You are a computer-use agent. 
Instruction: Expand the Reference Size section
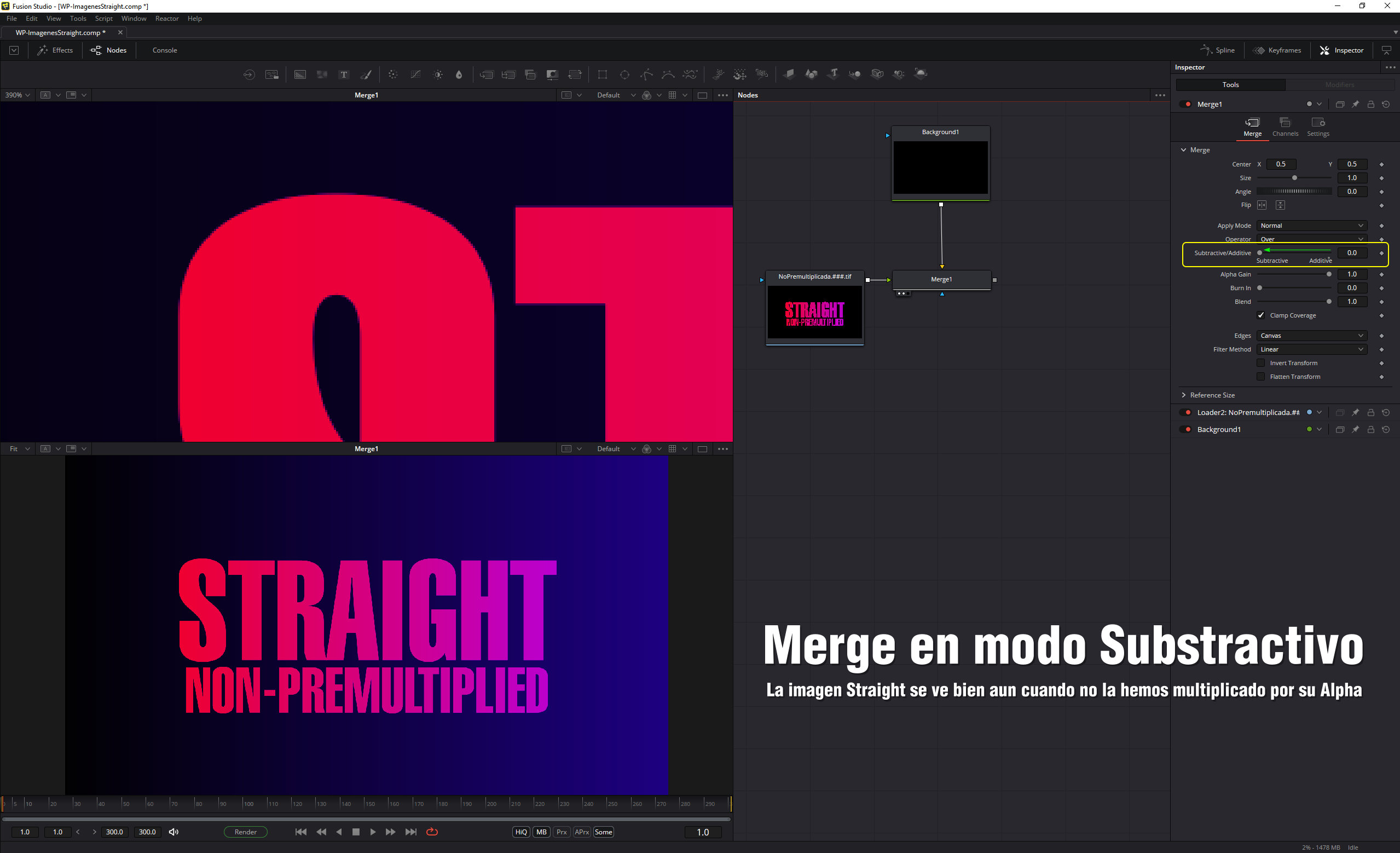click(1184, 395)
